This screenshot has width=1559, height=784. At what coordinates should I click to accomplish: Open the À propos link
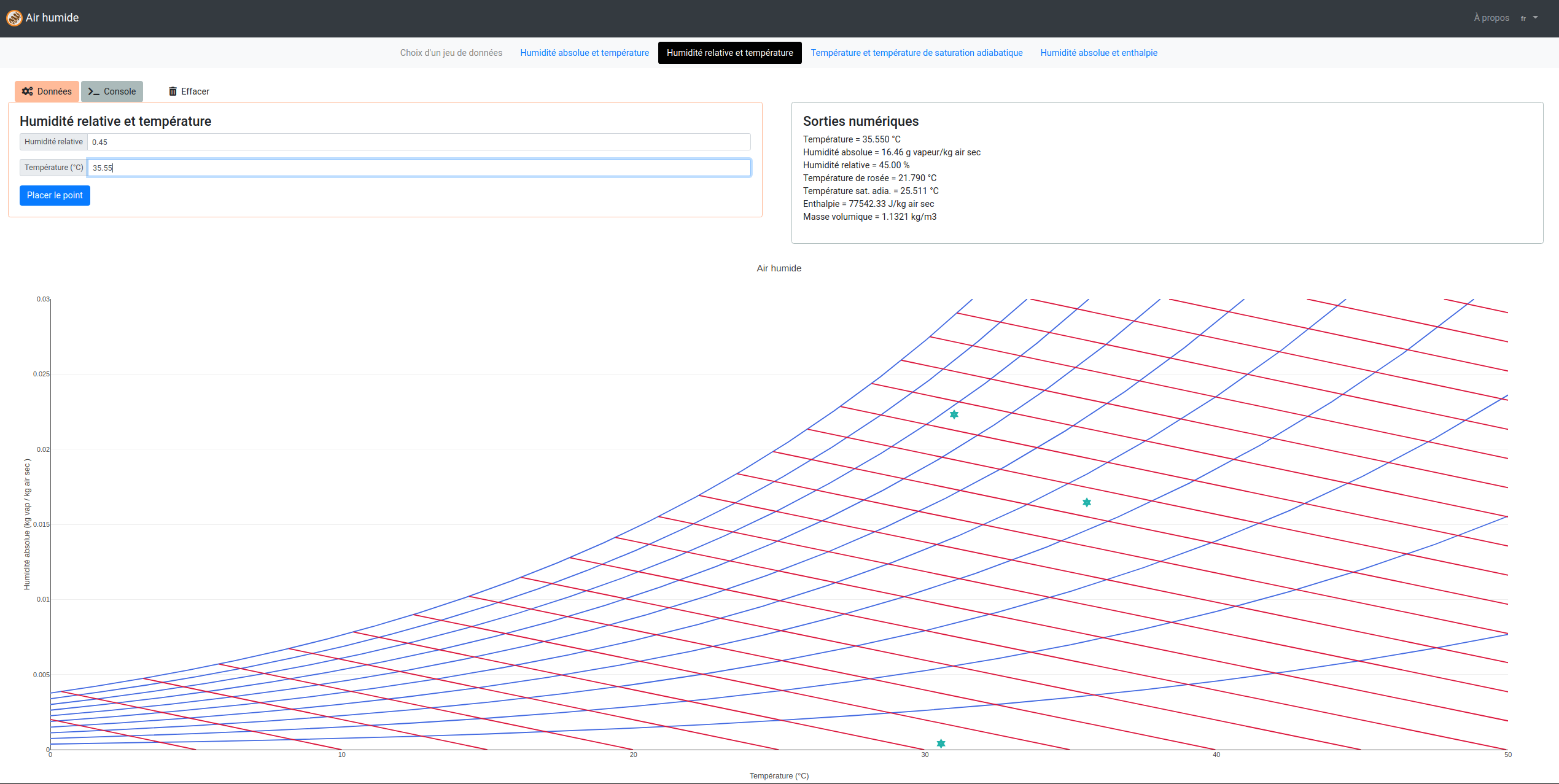pos(1491,18)
